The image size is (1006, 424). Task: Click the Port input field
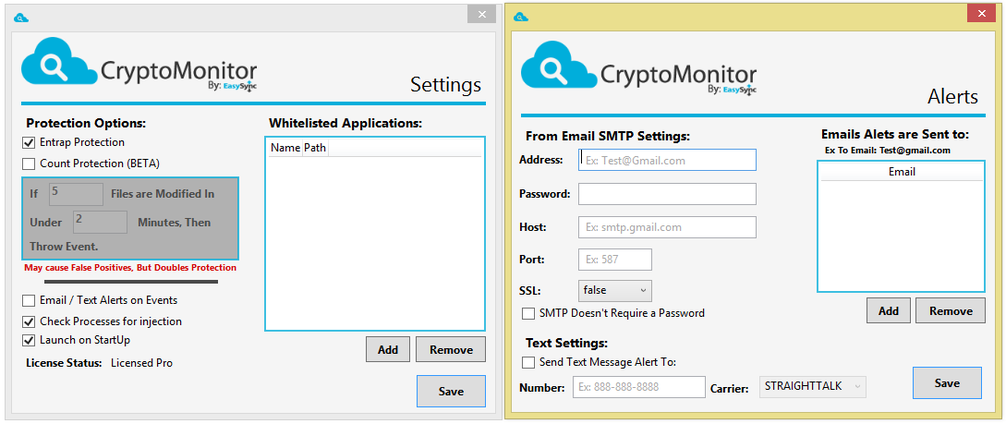(615, 260)
